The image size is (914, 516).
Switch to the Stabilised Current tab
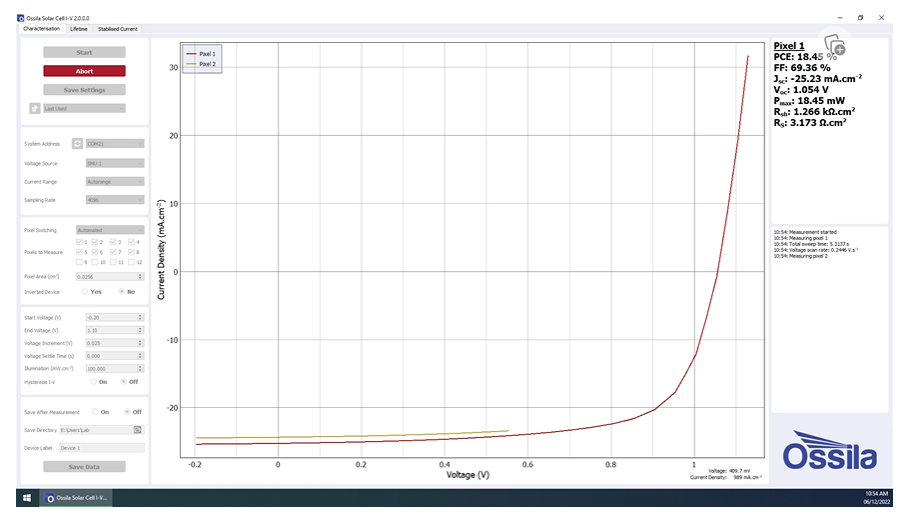(x=118, y=29)
